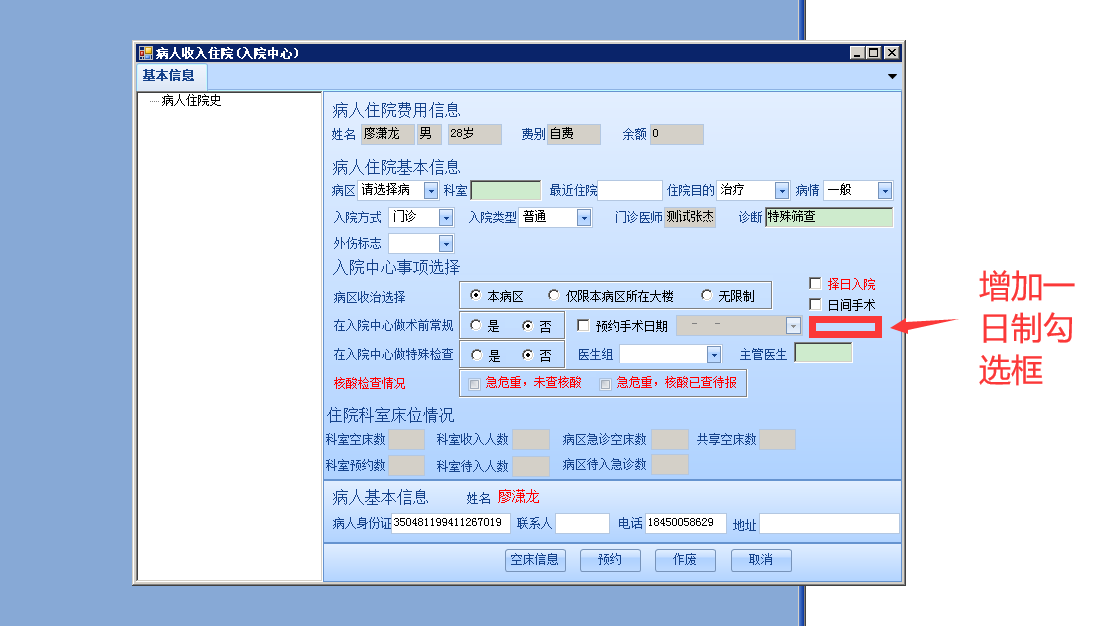Click the 核酸检查情况 red label
The image size is (1110, 626).
tap(370, 384)
